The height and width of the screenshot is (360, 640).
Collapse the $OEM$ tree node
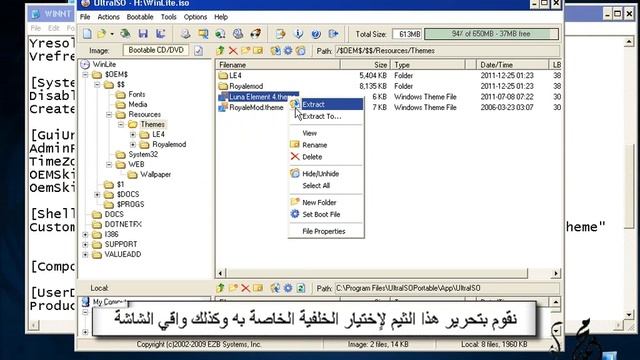(85, 75)
